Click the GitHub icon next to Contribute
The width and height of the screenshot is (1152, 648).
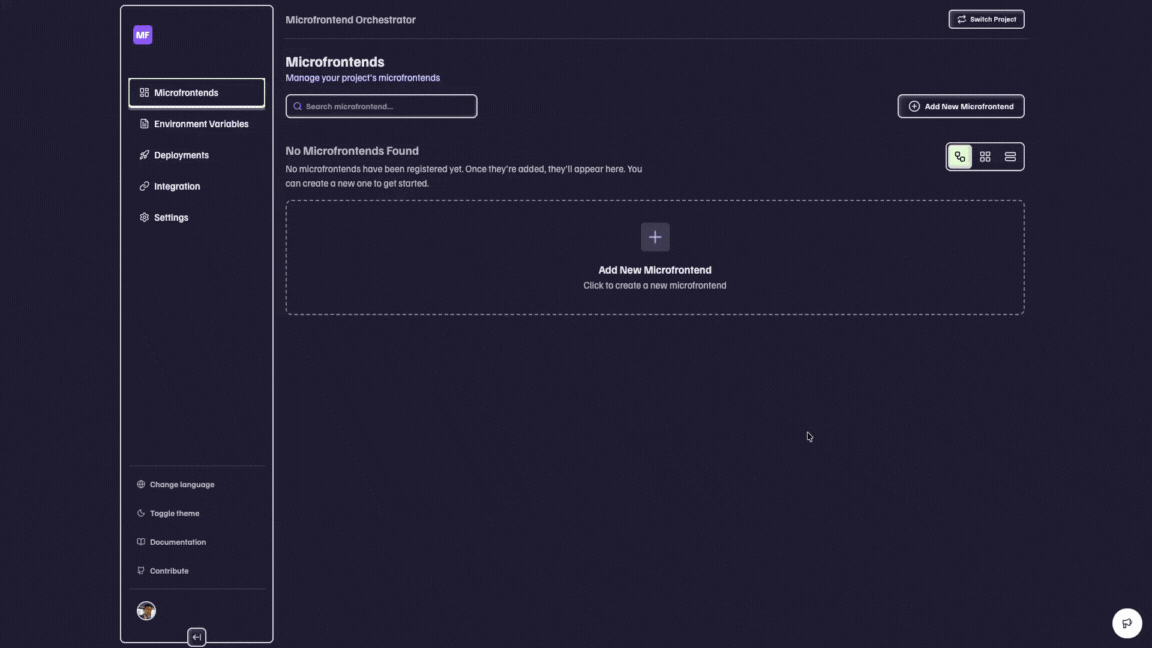click(140, 570)
